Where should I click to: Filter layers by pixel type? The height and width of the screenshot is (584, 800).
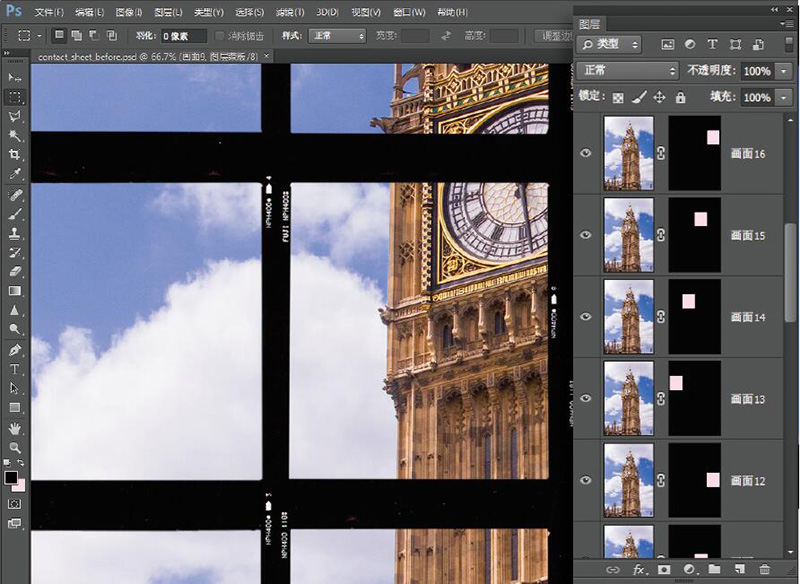point(667,45)
